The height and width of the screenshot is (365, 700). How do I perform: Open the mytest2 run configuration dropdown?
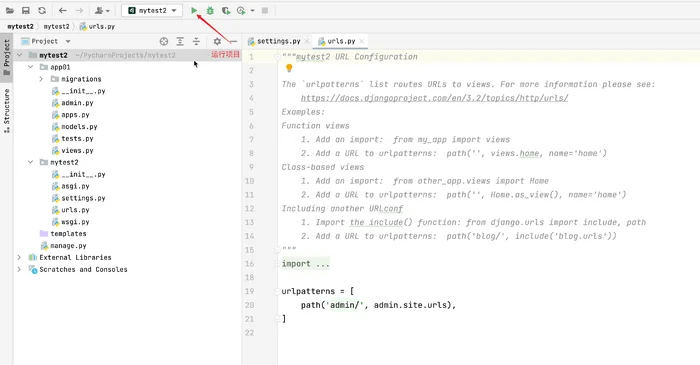(x=152, y=10)
